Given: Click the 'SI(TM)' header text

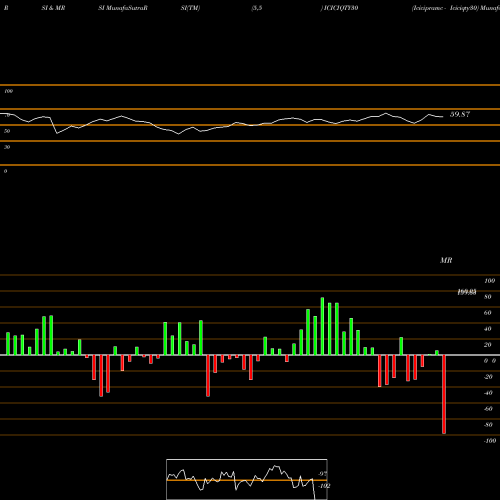Looking at the screenshot, I should (190, 8).
